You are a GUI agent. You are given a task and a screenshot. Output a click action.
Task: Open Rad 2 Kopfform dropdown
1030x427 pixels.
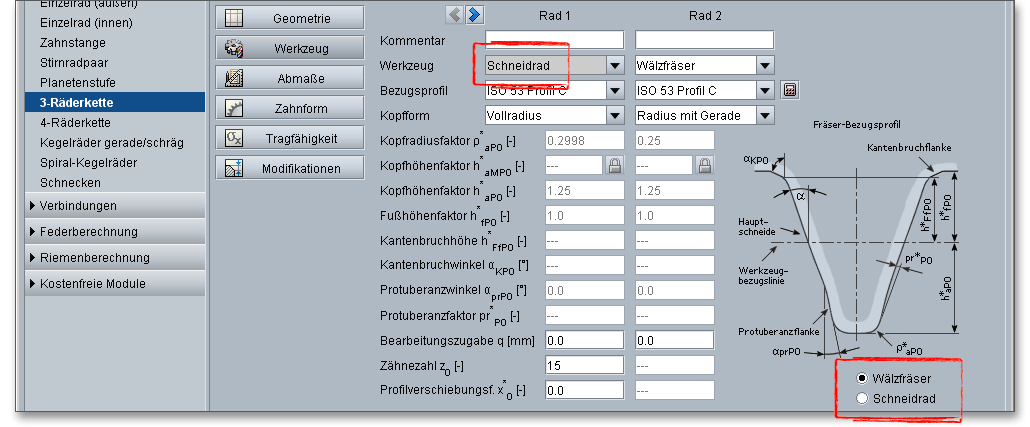(x=765, y=115)
